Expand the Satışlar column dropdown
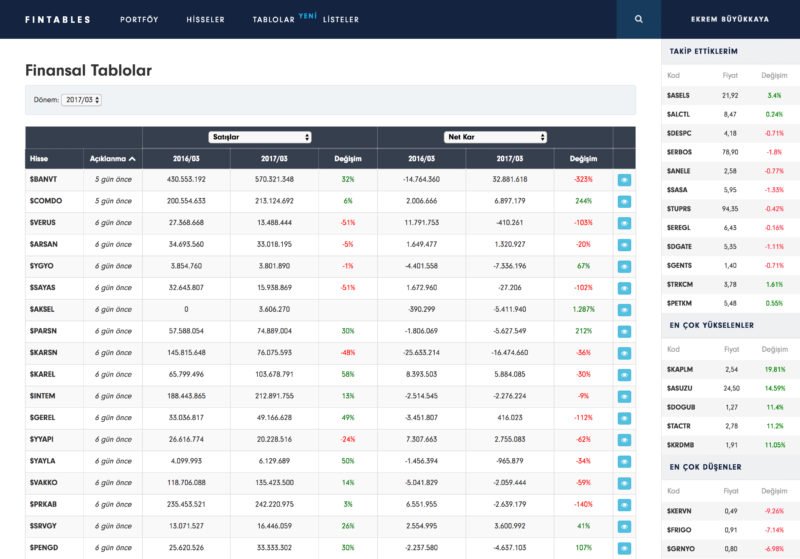 260,137
